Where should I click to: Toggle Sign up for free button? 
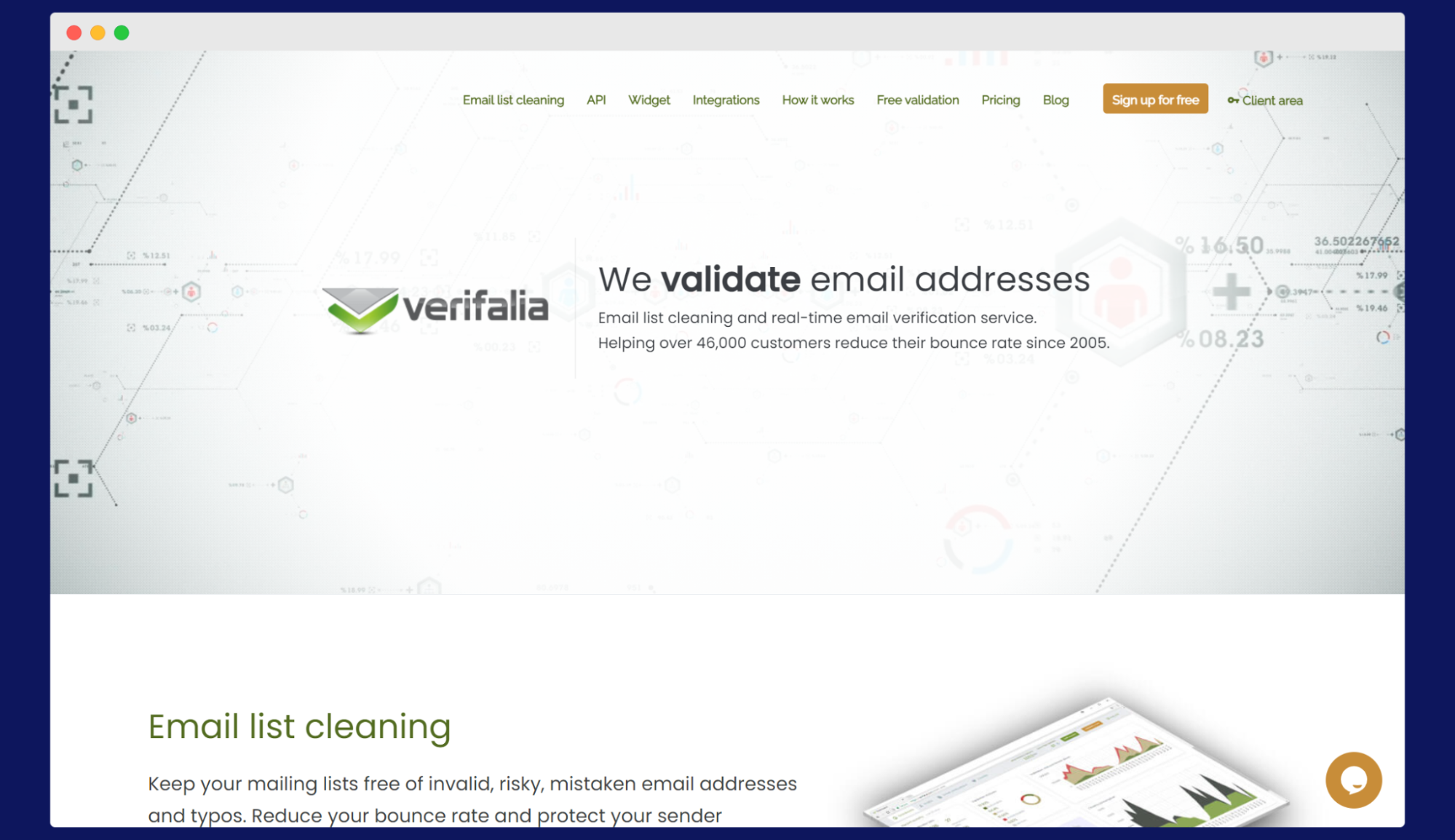click(1155, 99)
